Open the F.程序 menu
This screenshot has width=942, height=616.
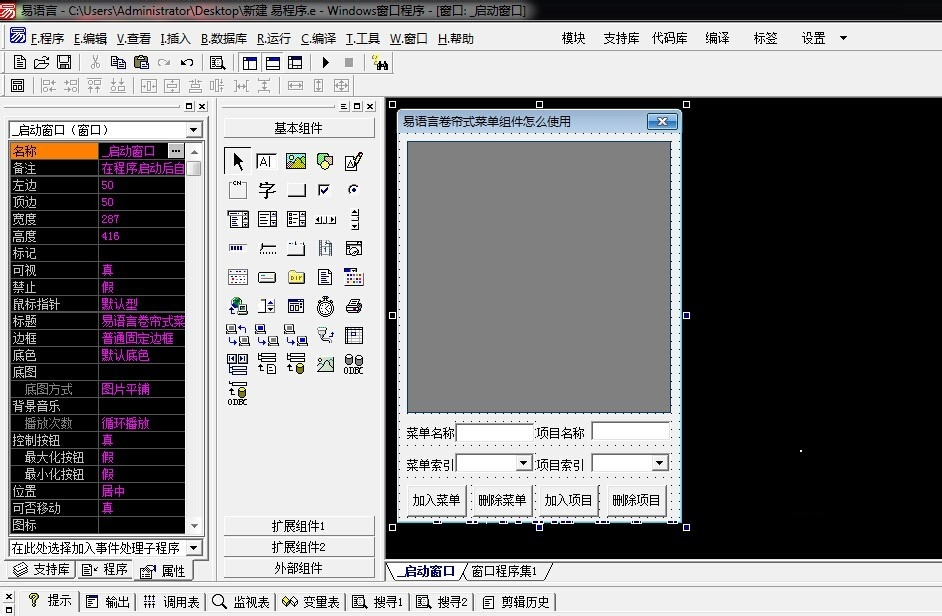tap(47, 38)
